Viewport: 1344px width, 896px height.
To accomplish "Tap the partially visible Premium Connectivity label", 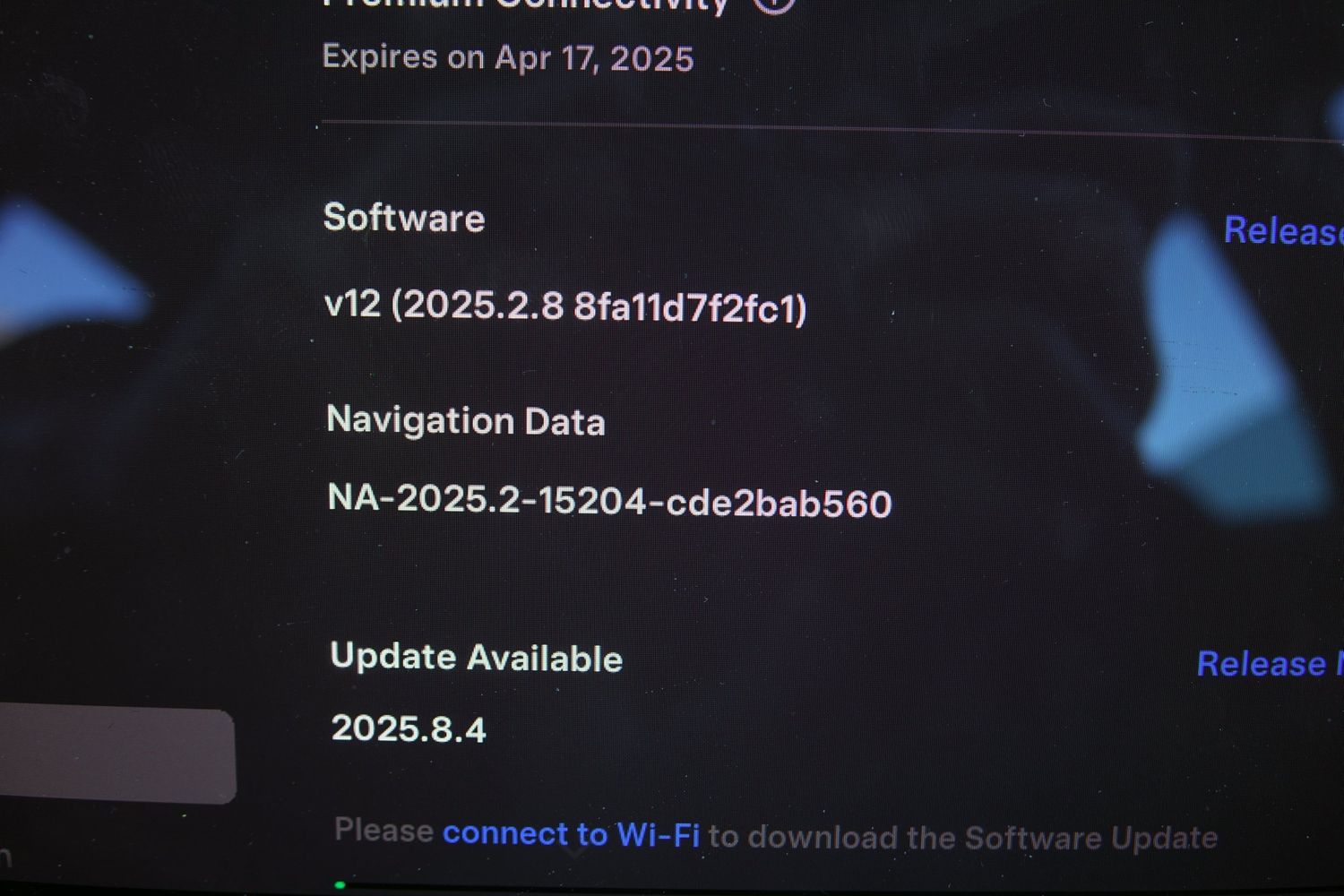I will point(527,5).
